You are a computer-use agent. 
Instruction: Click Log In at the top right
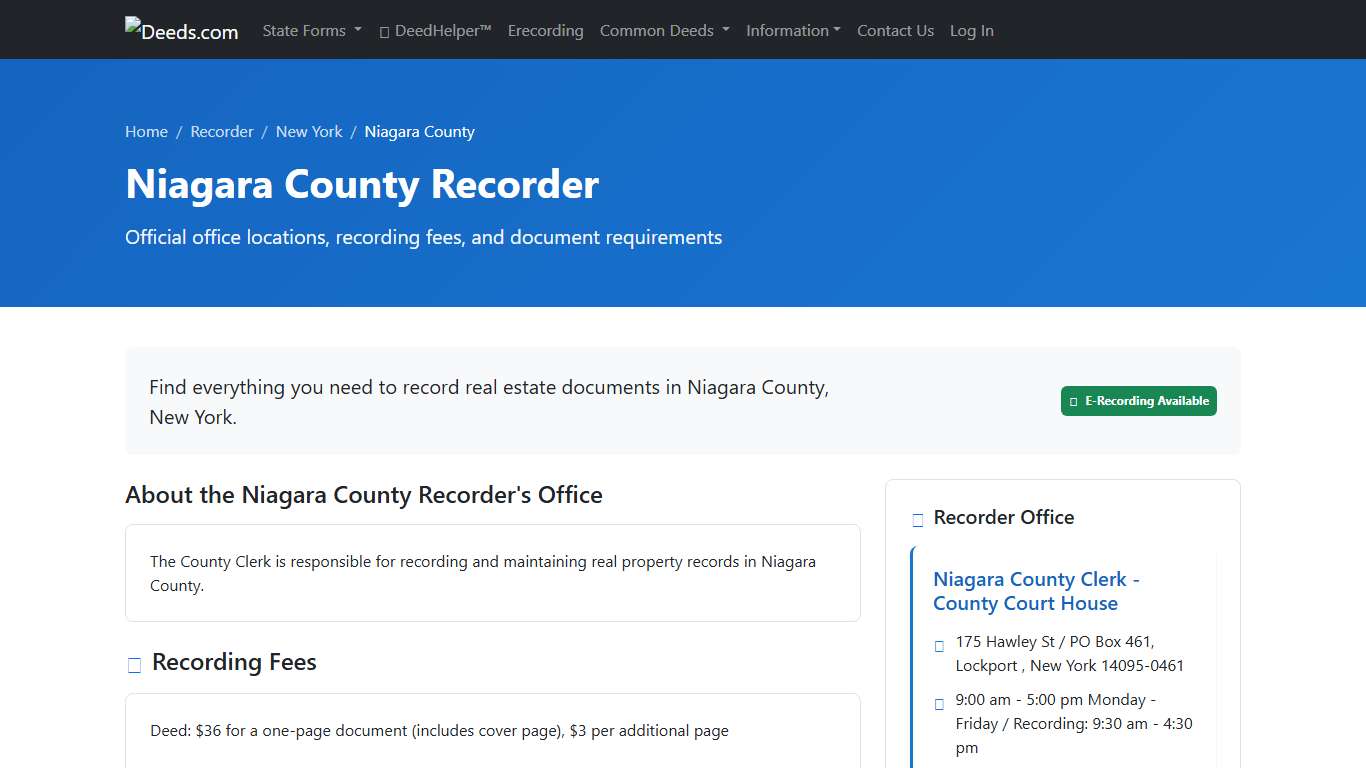tap(971, 30)
